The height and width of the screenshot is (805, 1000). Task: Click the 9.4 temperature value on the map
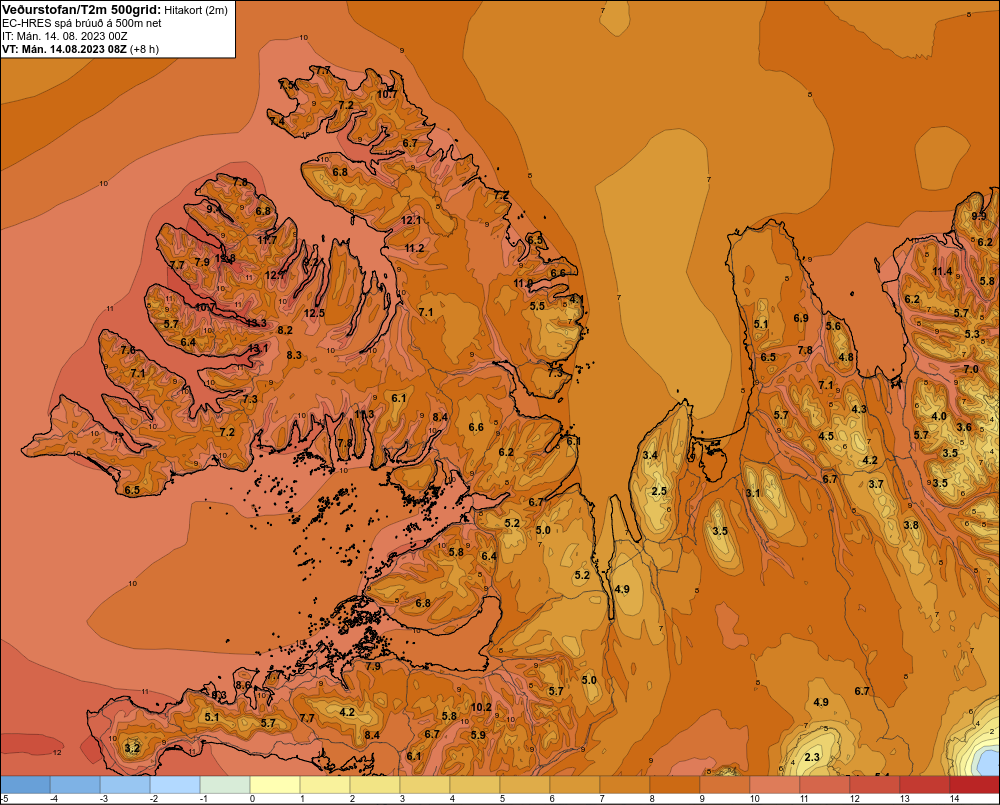click(214, 209)
